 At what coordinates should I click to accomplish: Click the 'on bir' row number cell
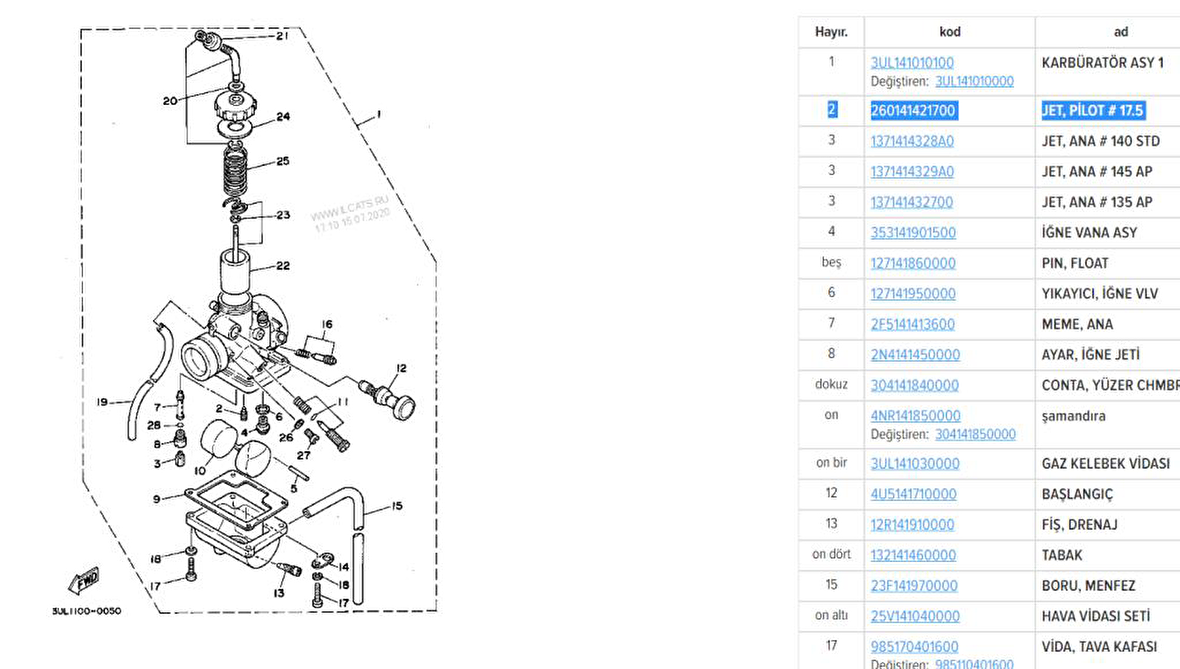(x=831, y=464)
